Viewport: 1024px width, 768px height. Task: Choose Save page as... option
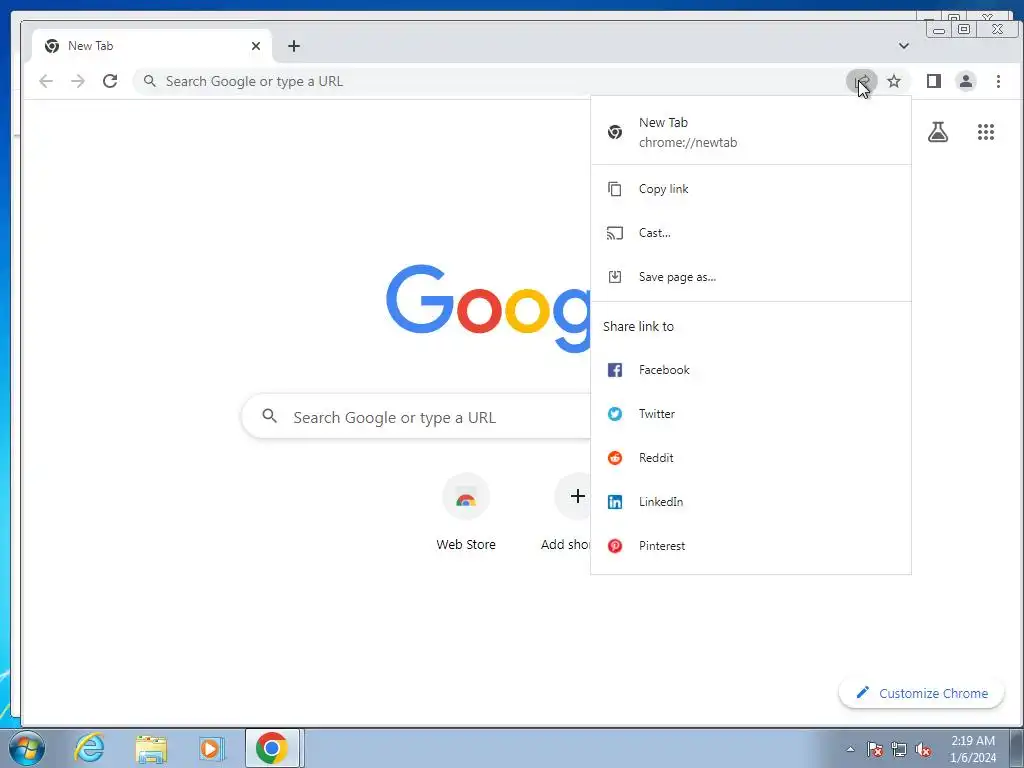tap(751, 277)
